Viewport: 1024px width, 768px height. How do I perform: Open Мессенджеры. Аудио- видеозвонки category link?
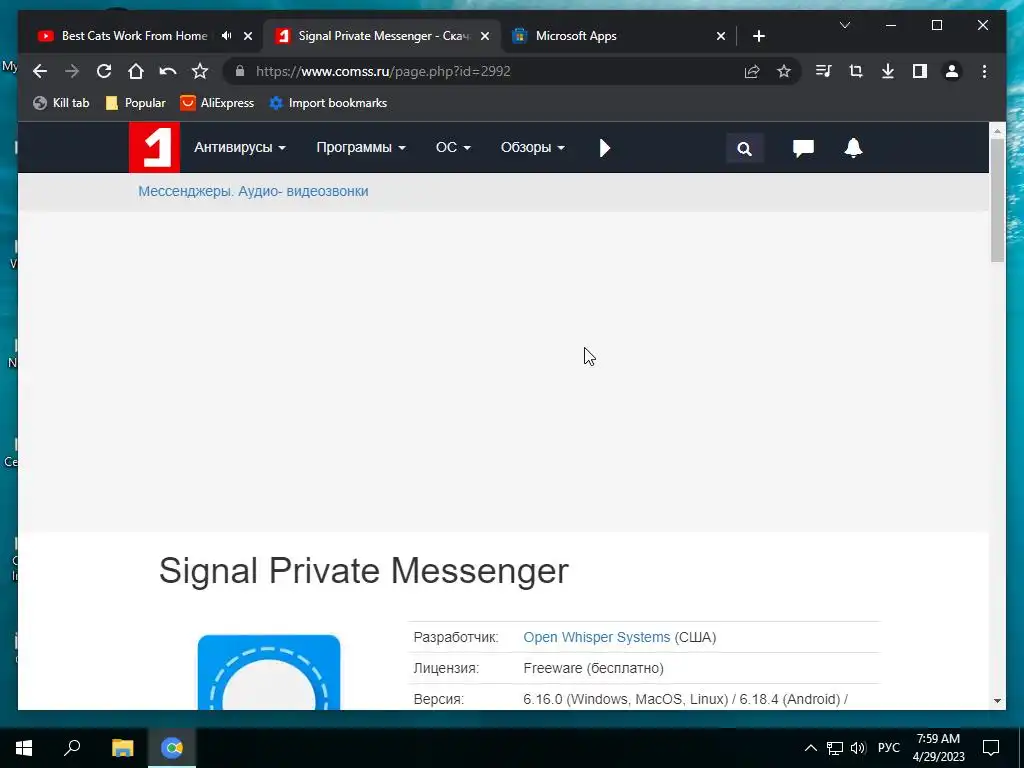click(x=253, y=191)
